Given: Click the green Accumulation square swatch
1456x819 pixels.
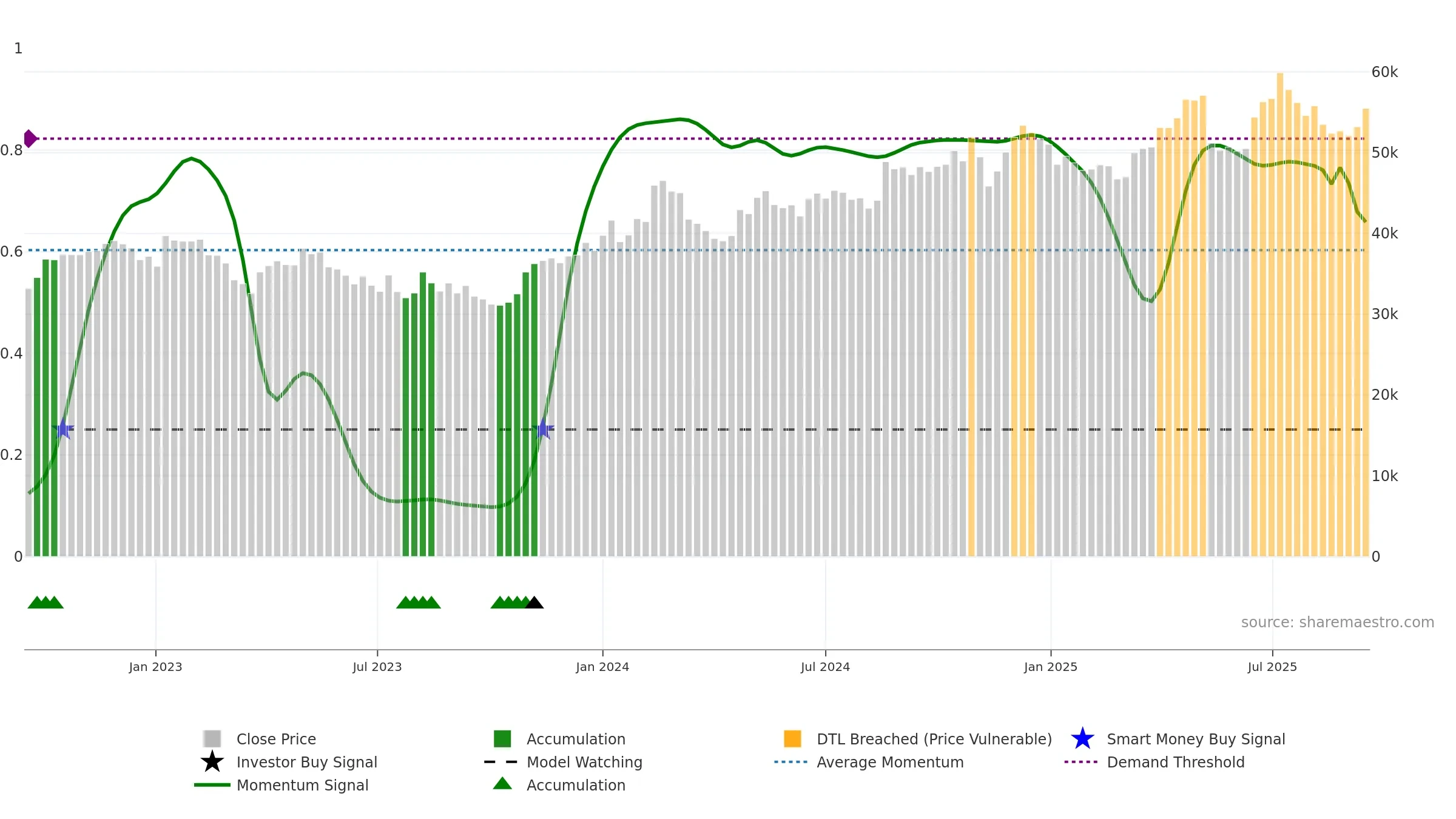Looking at the screenshot, I should pyautogui.click(x=502, y=739).
